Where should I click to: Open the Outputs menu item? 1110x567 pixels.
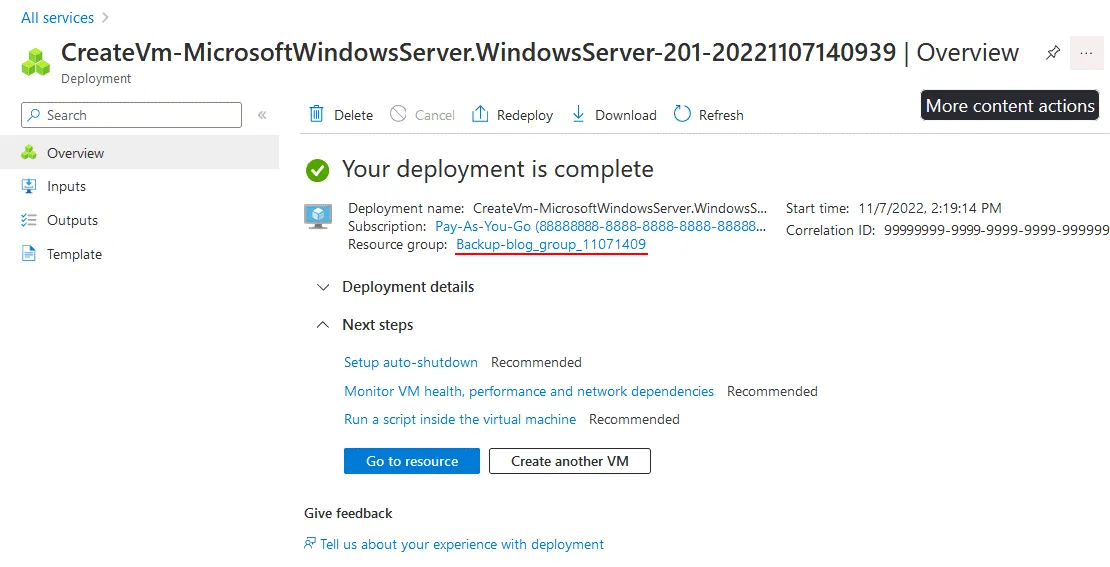(x=72, y=220)
